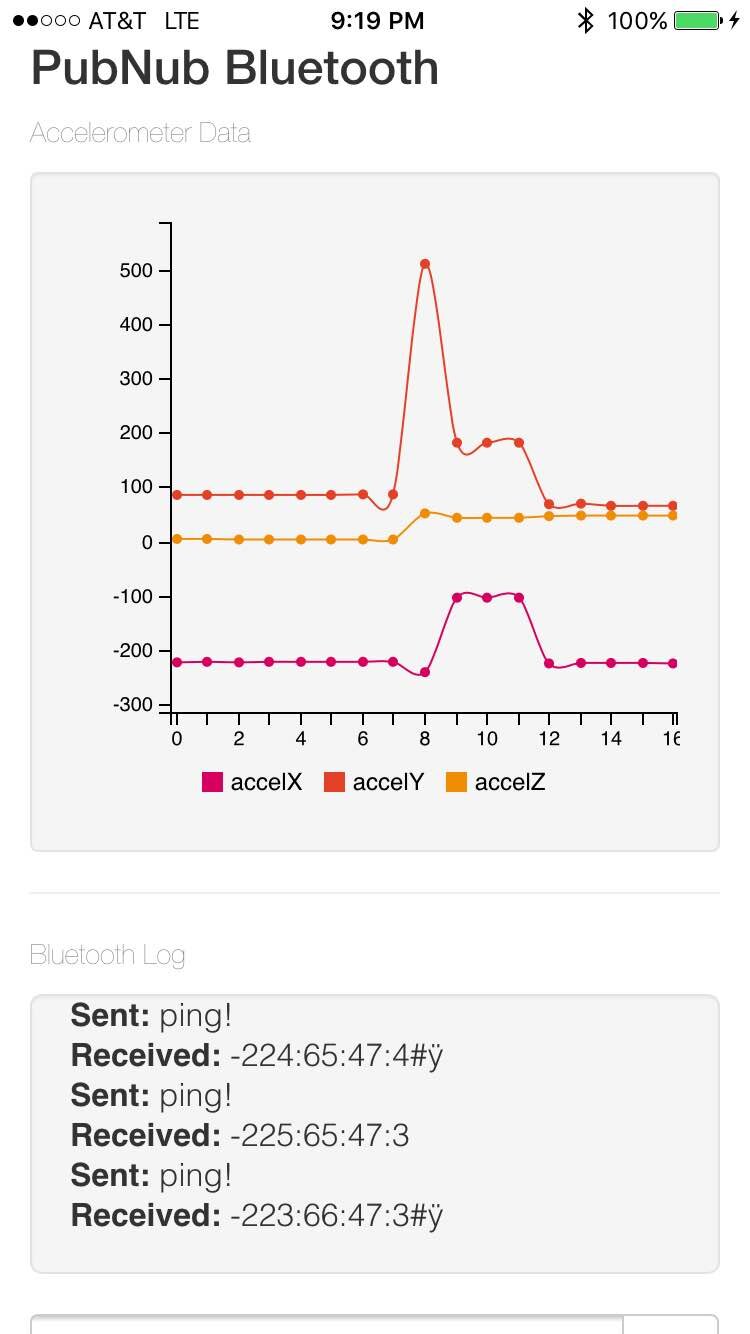Screen dimensions: 750x1334
Task: Tap the accelZ data point at x=8
Action: pyautogui.click(x=425, y=513)
